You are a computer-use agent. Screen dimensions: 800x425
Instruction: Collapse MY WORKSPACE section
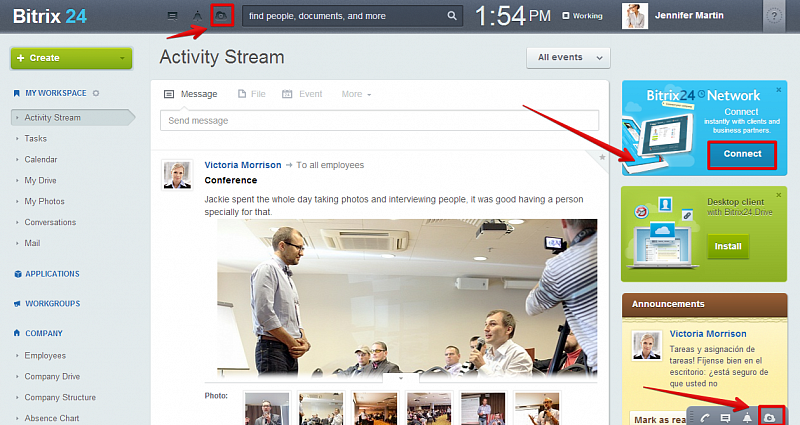(56, 93)
